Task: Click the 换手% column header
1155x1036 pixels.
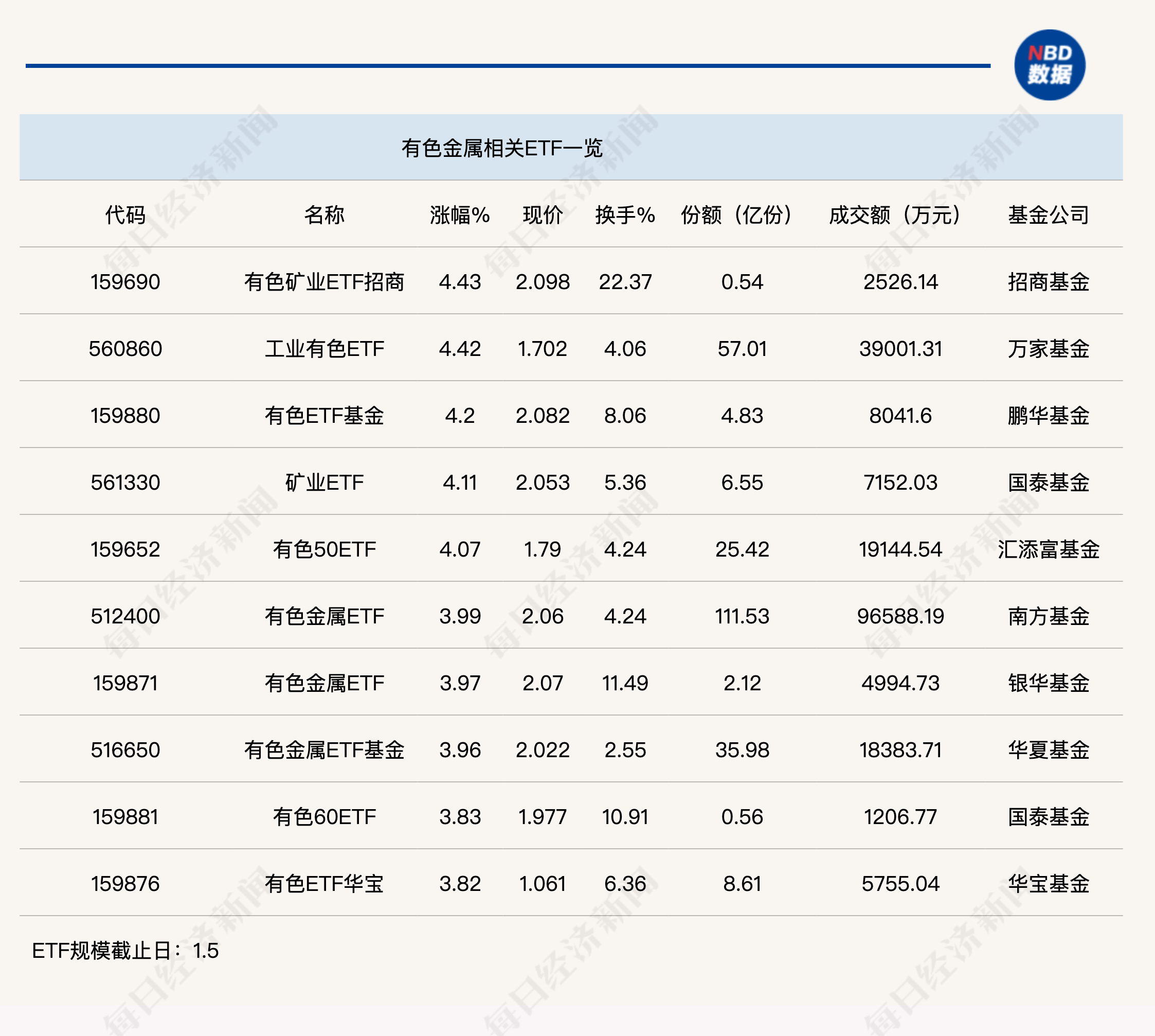Action: pos(625,215)
